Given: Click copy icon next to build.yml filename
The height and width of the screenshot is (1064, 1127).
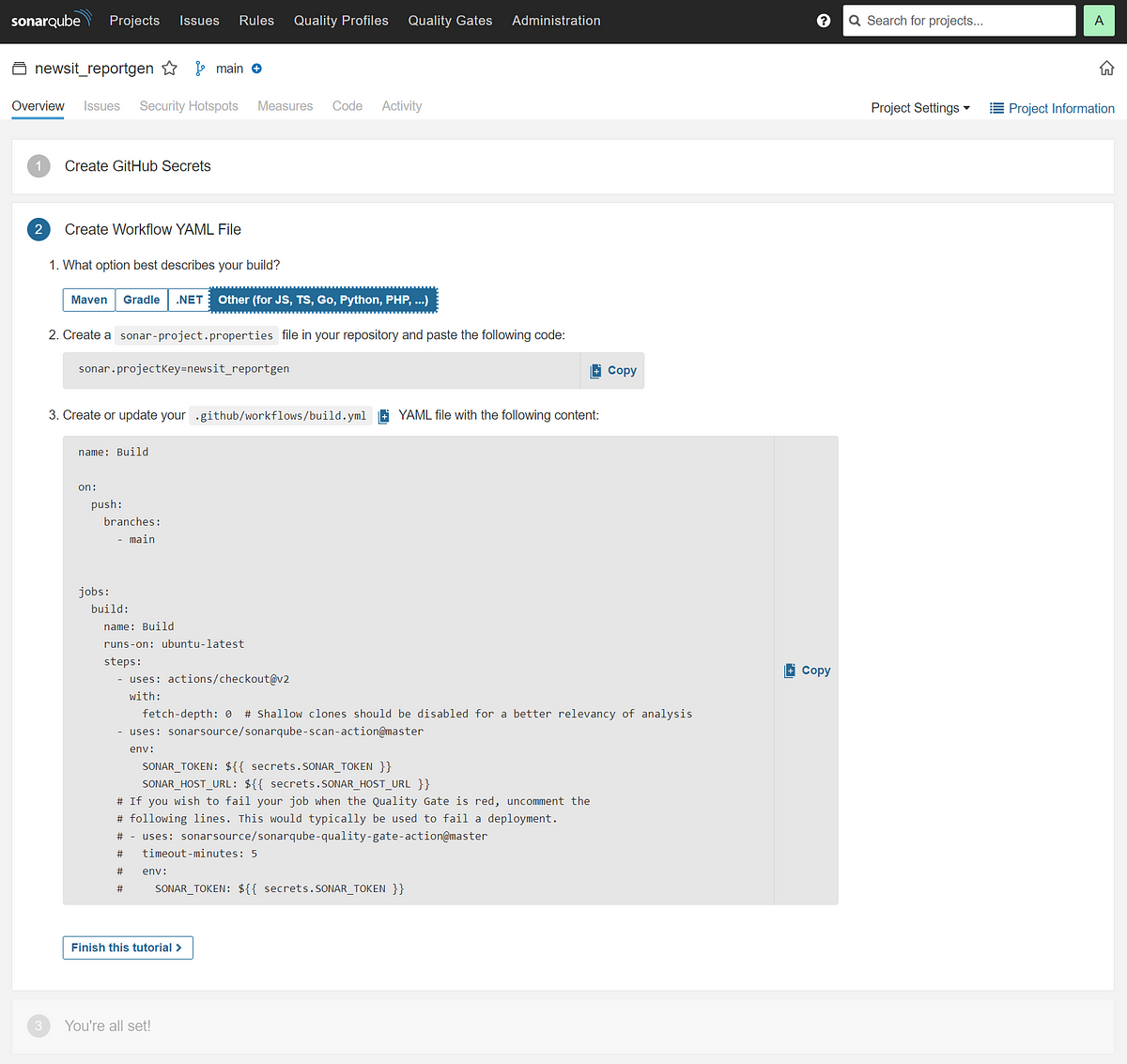Looking at the screenshot, I should click(383, 414).
